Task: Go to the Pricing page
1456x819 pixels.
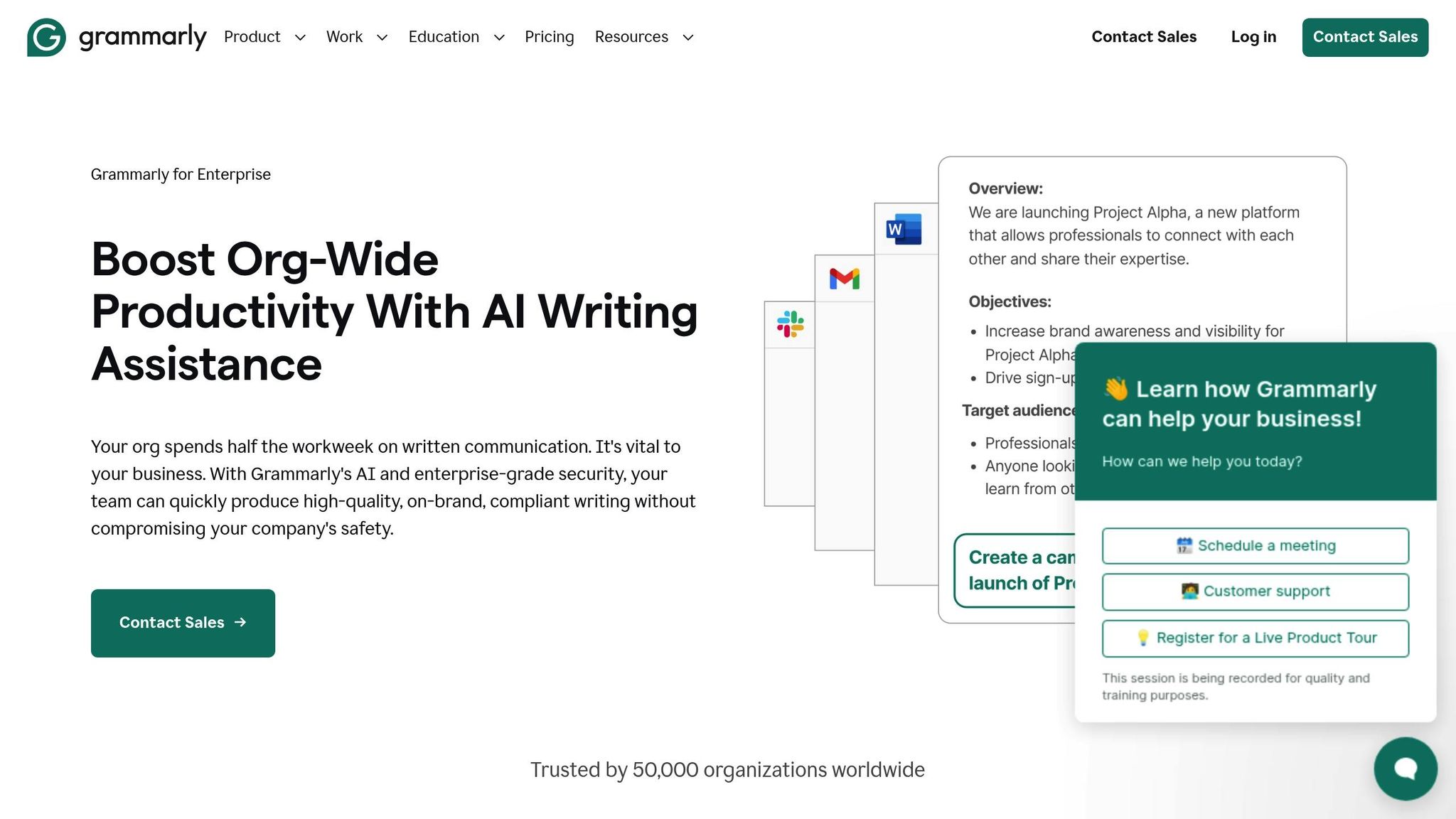Action: click(549, 37)
